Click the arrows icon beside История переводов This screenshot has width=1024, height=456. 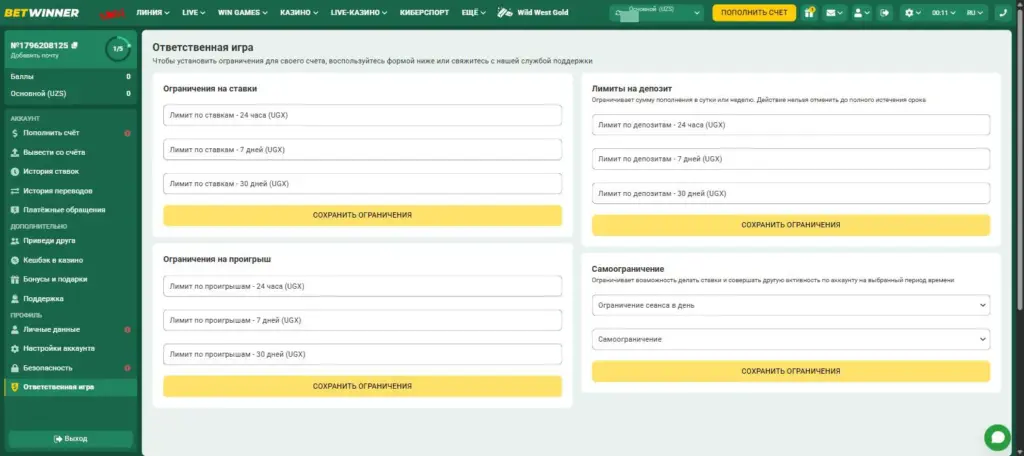[x=15, y=191]
